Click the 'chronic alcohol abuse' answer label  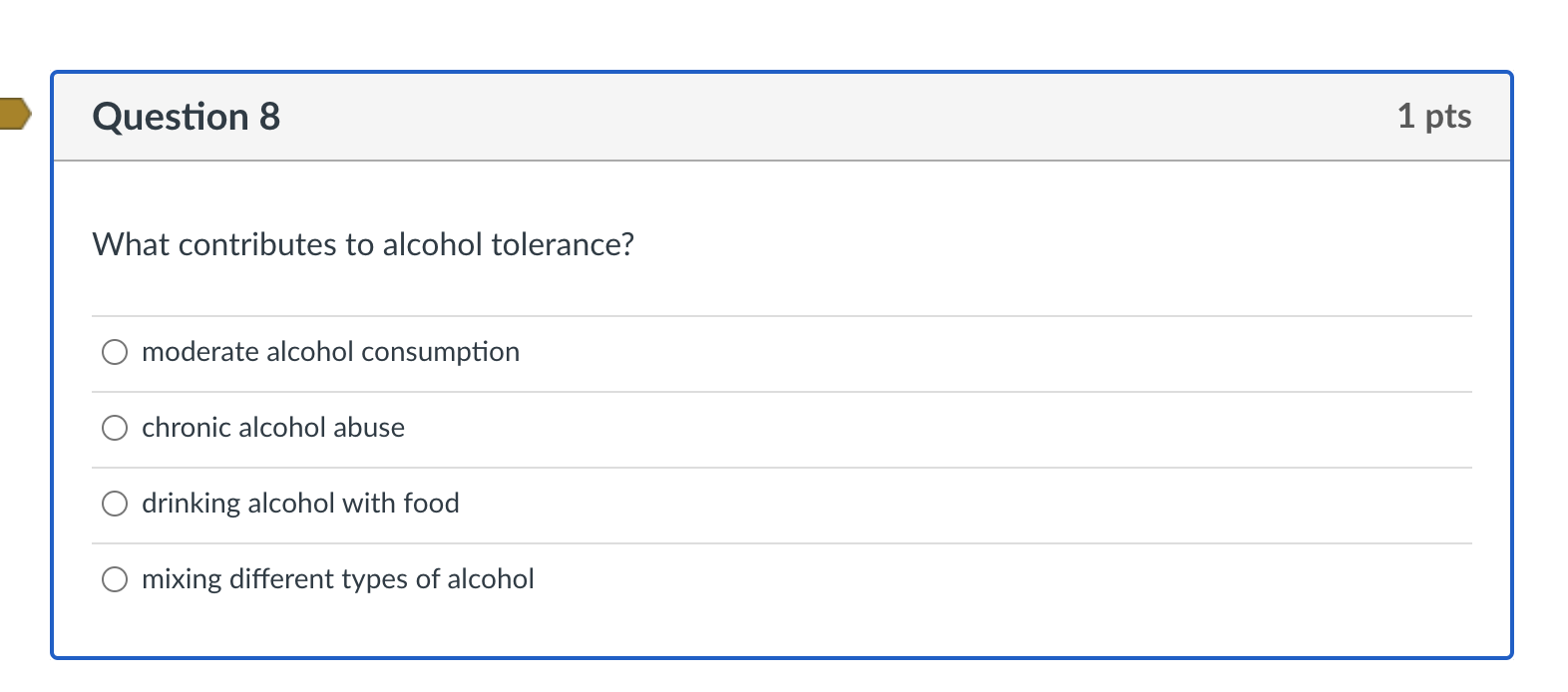pos(272,428)
